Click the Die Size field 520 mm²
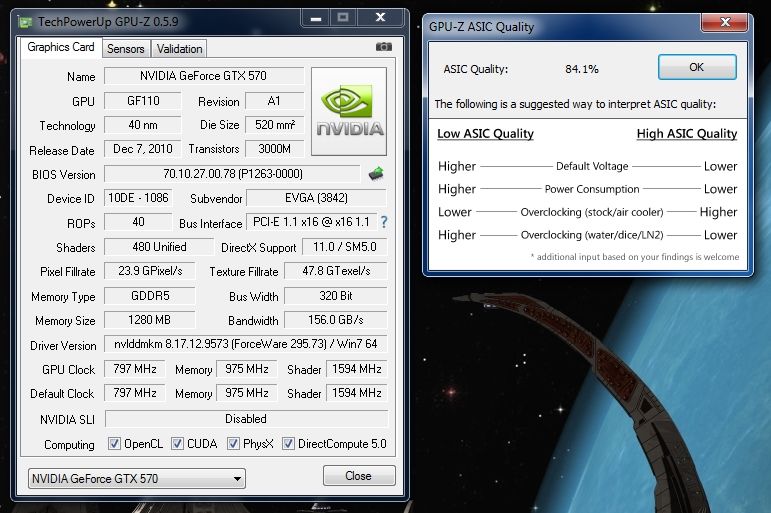Image resolution: width=771 pixels, height=513 pixels. tap(274, 125)
